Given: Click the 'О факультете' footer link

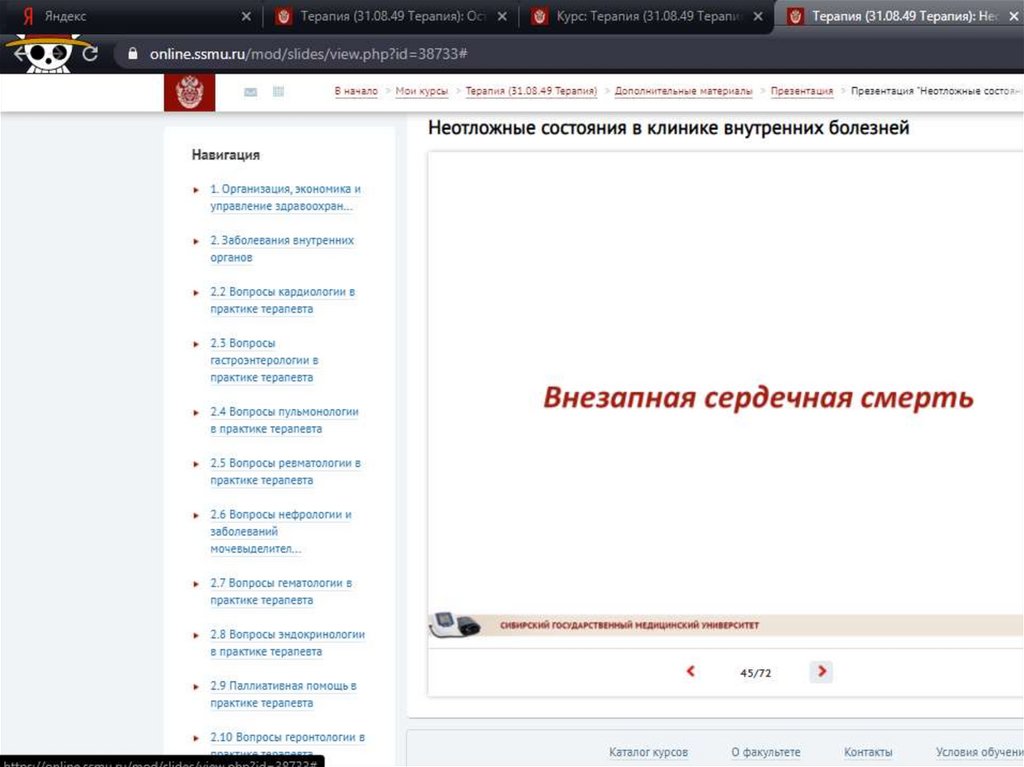Looking at the screenshot, I should 765,752.
